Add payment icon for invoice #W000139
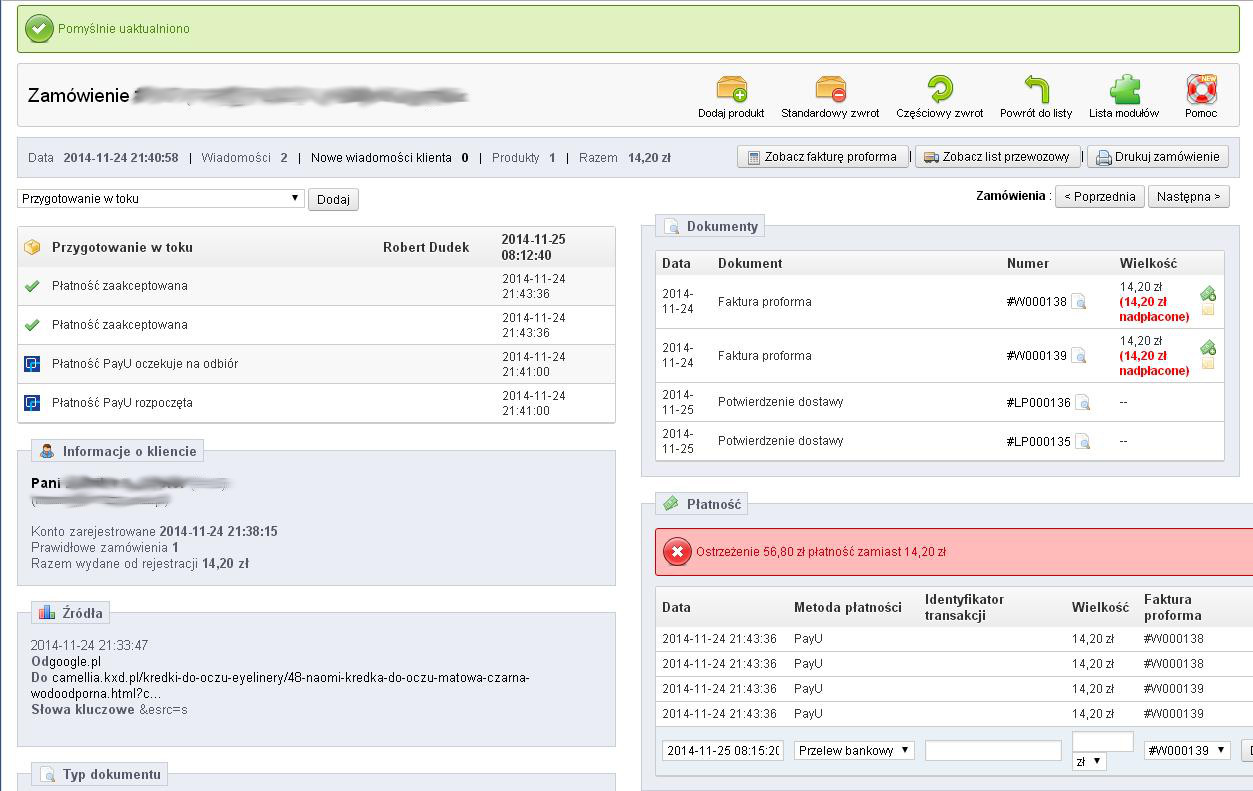This screenshot has height=791, width=1253. pos(1208,347)
